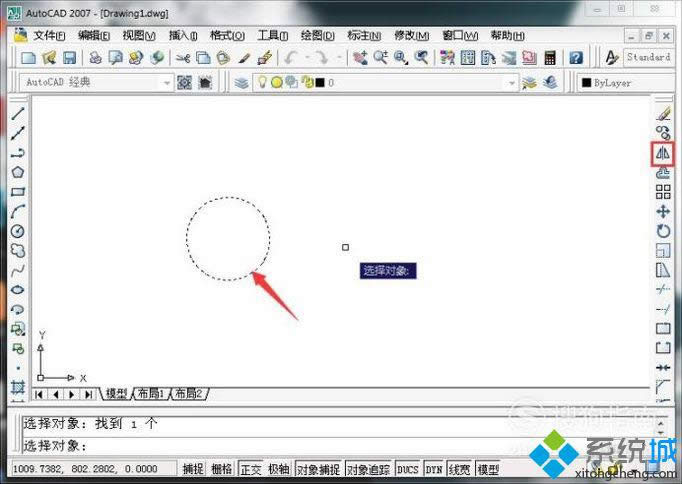
Task: Click the black layer color swatch
Action: pyautogui.click(x=320, y=82)
